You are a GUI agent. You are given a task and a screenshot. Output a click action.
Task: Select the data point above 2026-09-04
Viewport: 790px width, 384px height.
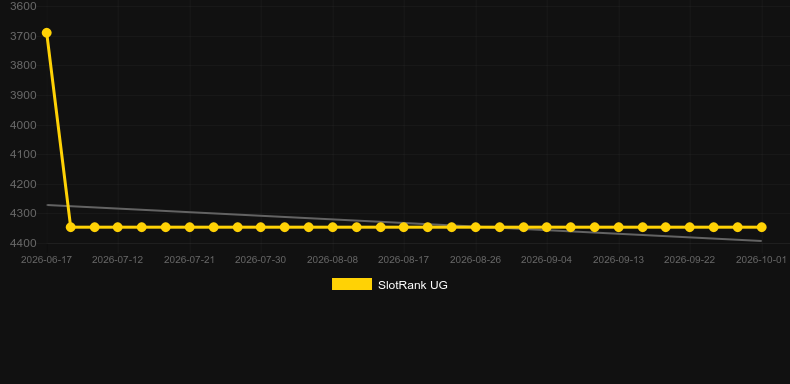point(547,227)
